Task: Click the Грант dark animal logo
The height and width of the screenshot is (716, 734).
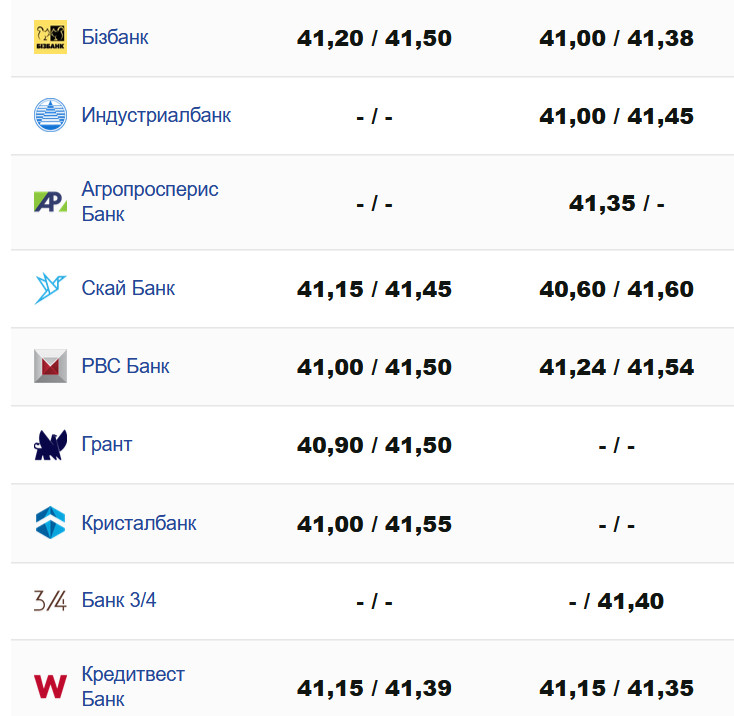Action: pos(50,445)
